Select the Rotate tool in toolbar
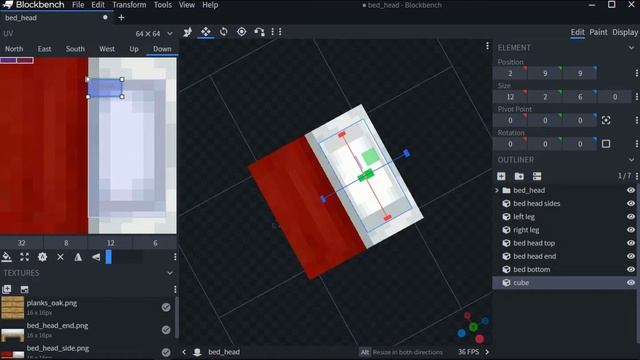 point(224,32)
